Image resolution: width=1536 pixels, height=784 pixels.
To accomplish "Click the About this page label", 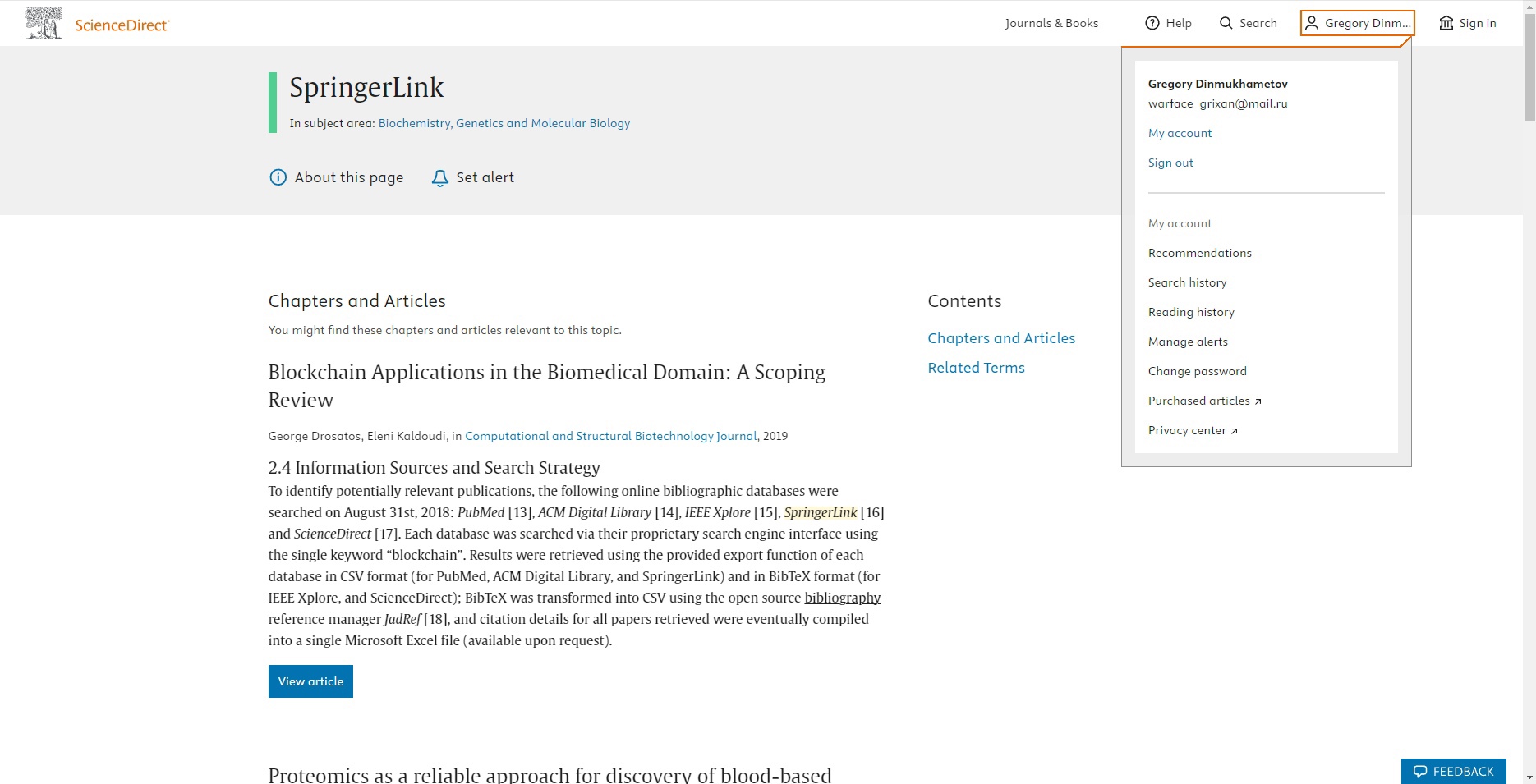I will point(349,177).
